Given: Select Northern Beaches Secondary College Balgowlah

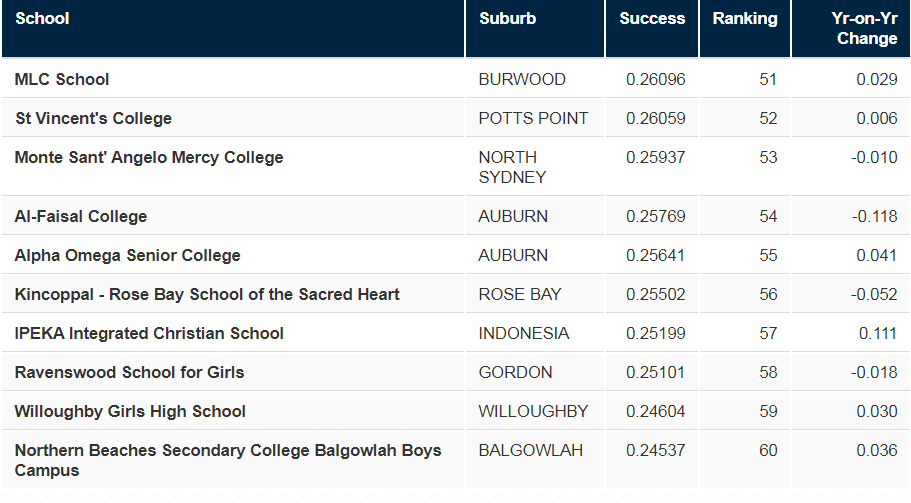Looking at the screenshot, I should pos(228,460).
